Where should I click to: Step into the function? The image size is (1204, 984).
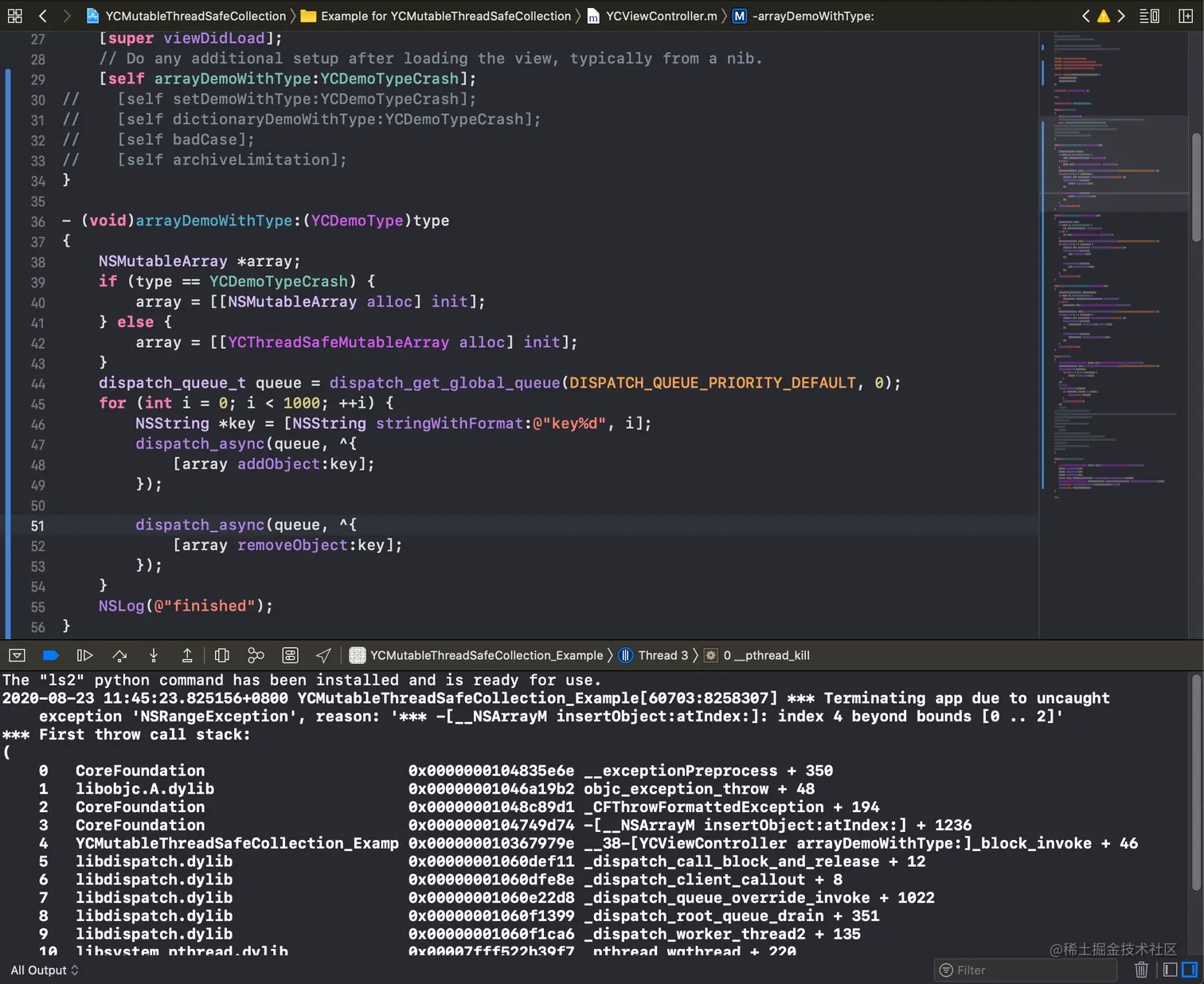154,655
